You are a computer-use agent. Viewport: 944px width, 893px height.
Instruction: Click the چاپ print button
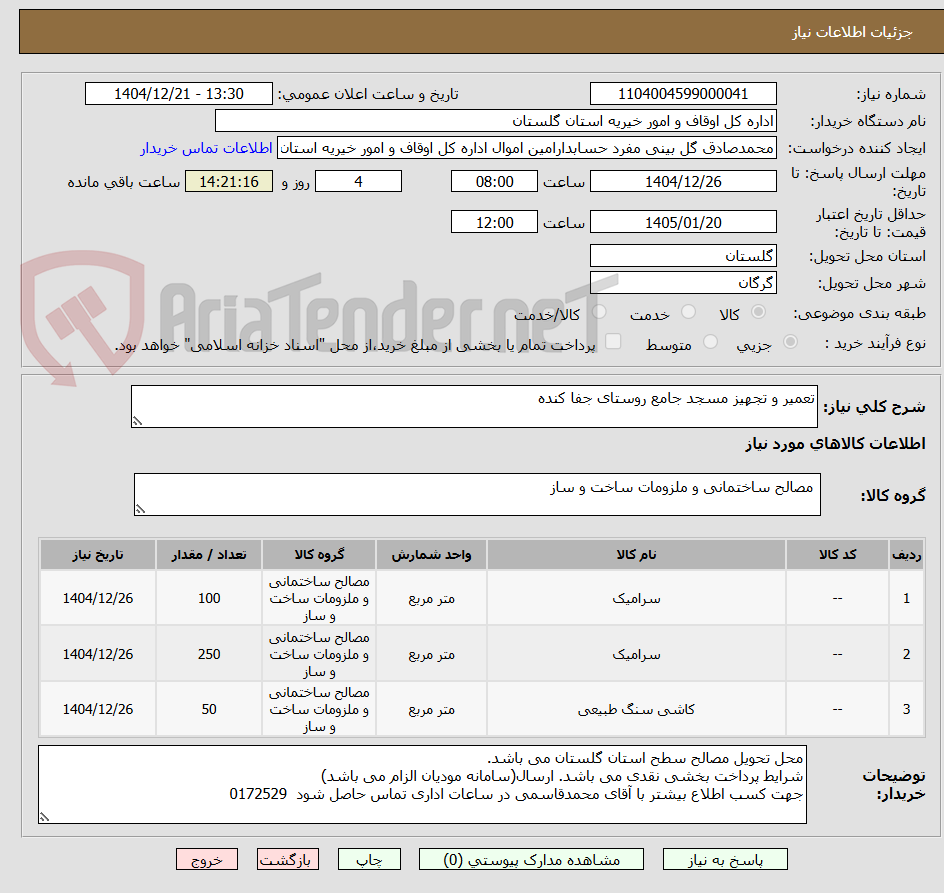369,859
